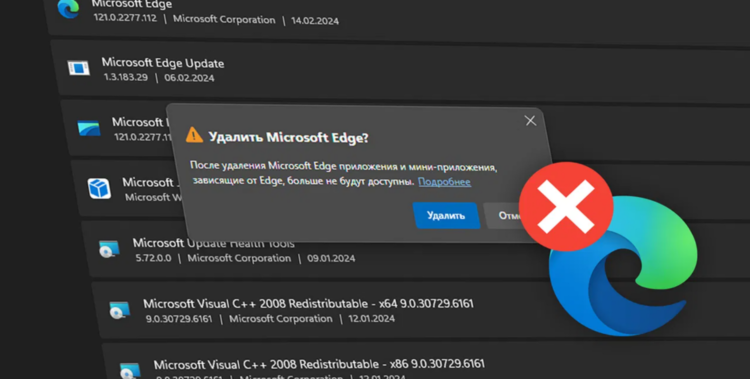Click the blue Удалить button
Image resolution: width=750 pixels, height=379 pixels.
click(x=446, y=215)
